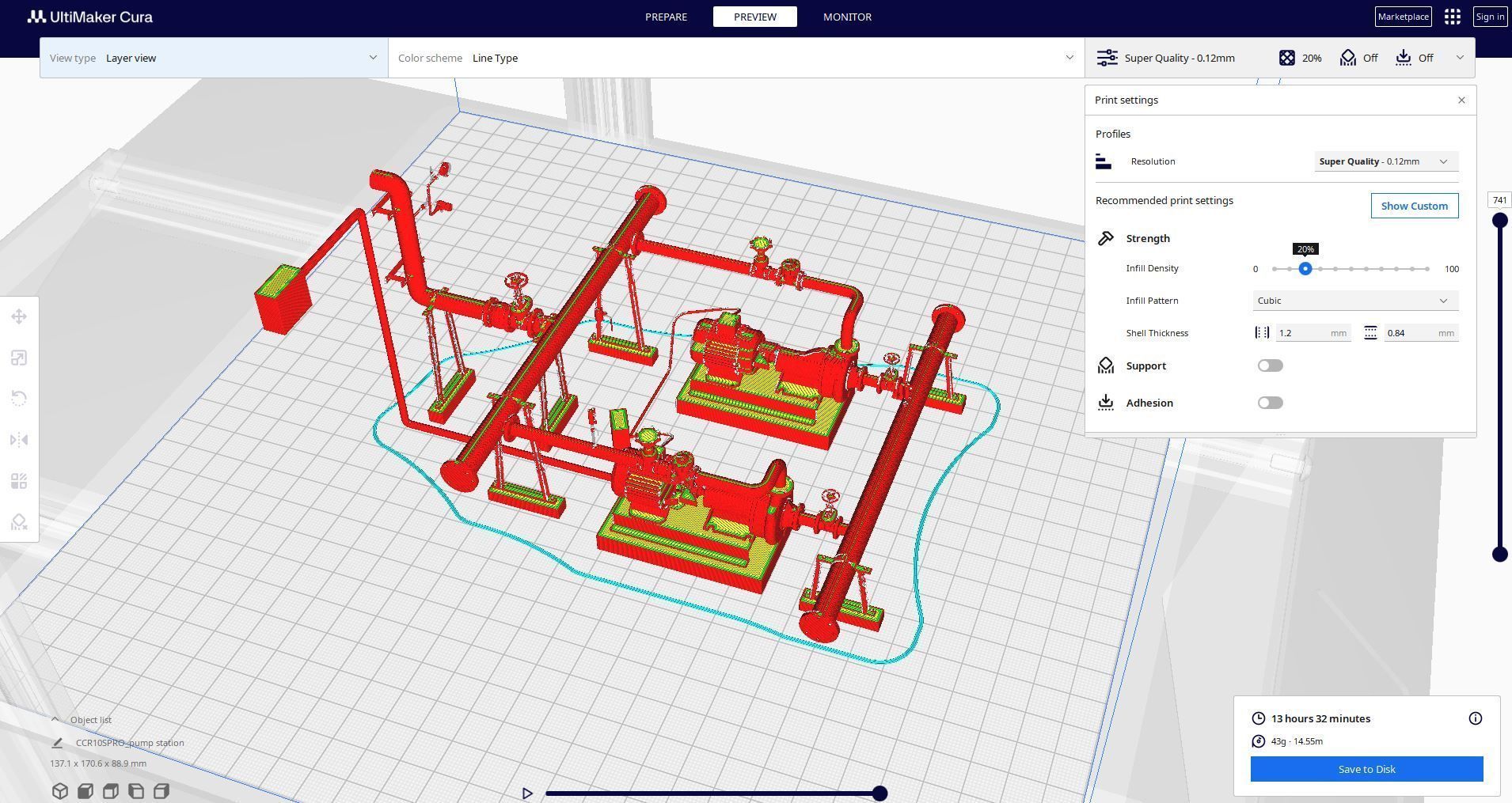1512x803 pixels.
Task: Click the Resolution profile icon
Action: [1104, 161]
